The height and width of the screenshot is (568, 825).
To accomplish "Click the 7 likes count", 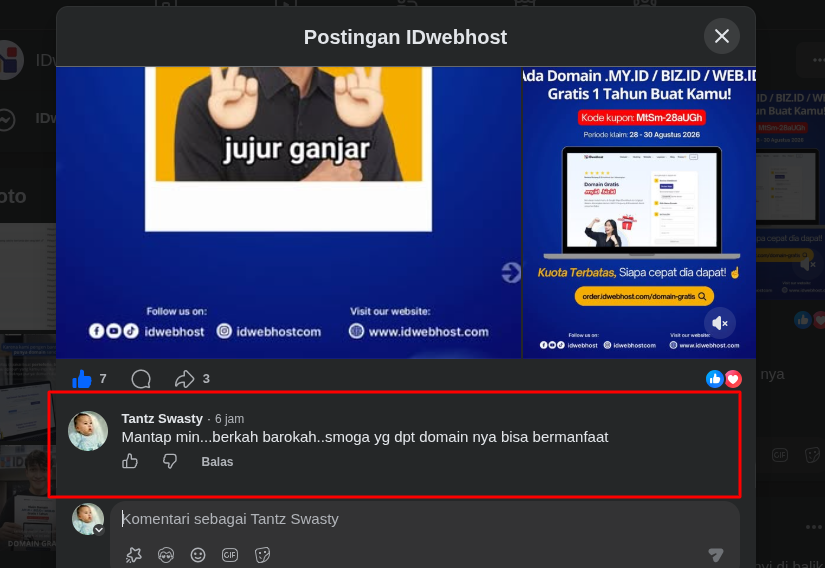I will [103, 379].
